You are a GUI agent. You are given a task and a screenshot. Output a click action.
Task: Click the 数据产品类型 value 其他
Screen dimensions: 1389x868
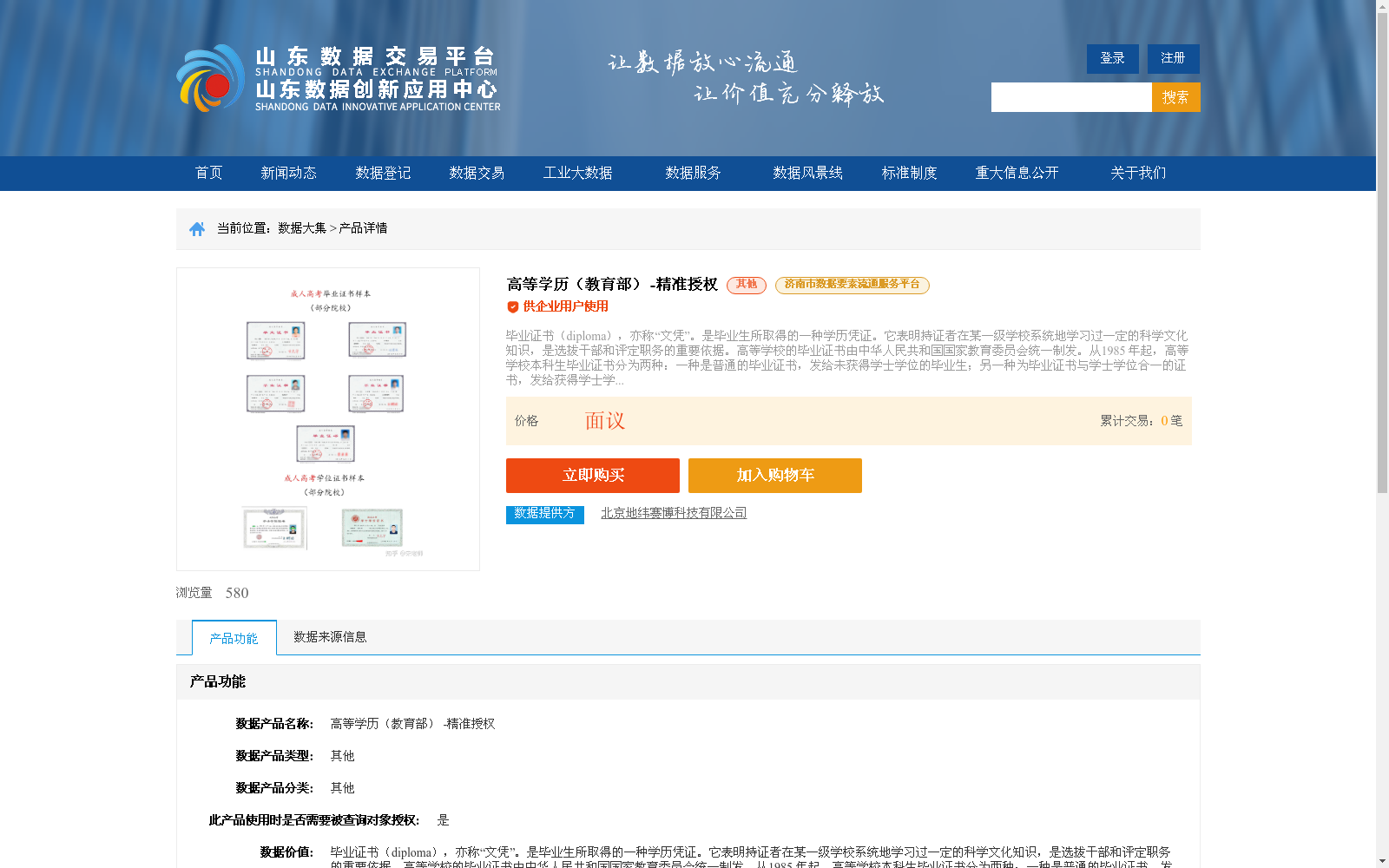pos(342,756)
